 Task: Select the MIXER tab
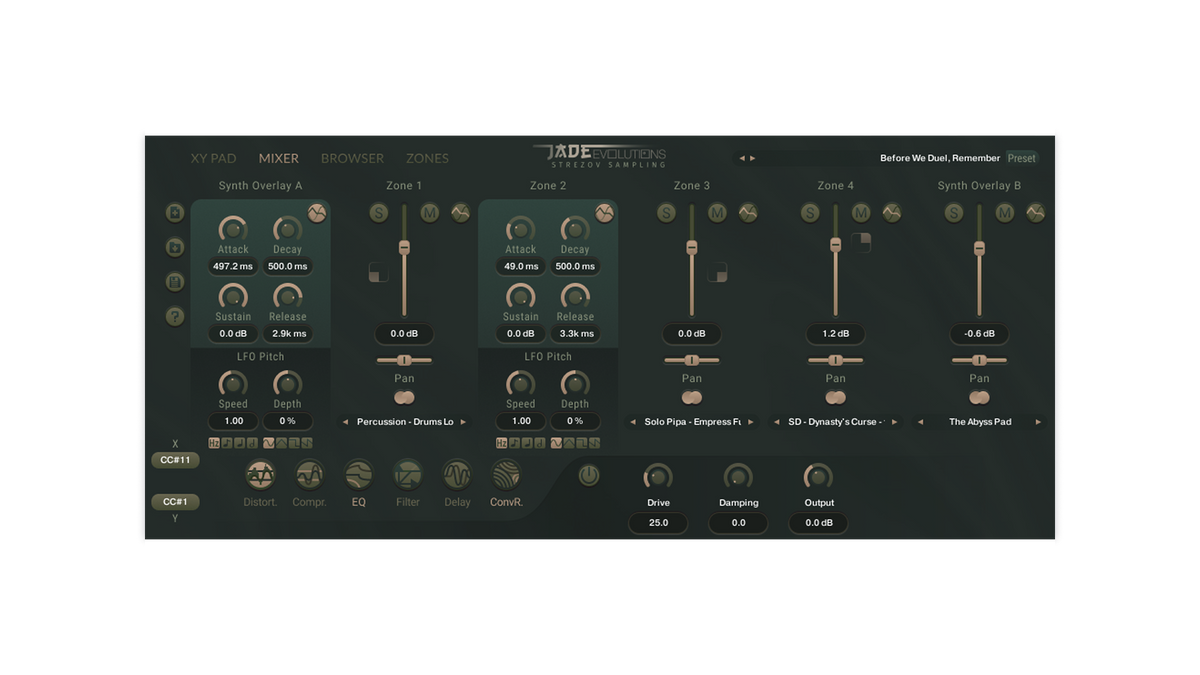click(x=279, y=158)
